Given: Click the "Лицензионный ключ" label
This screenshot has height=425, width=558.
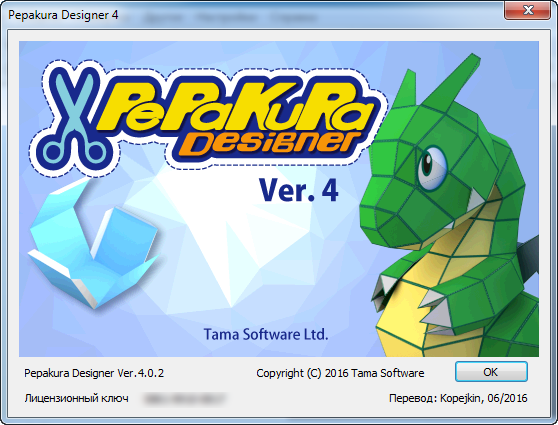Looking at the screenshot, I should [x=77, y=398].
